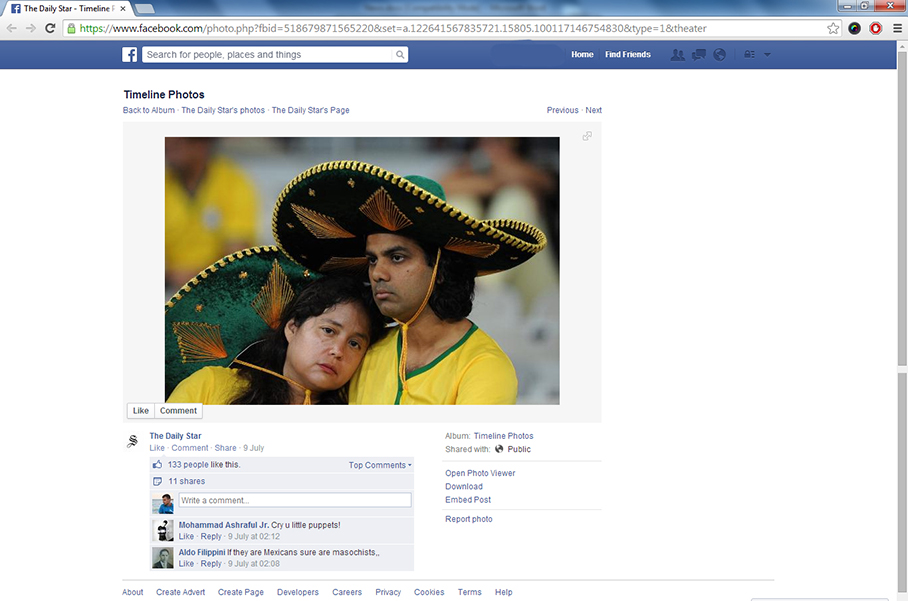
Task: Click the 9 July post date
Action: click(x=254, y=448)
